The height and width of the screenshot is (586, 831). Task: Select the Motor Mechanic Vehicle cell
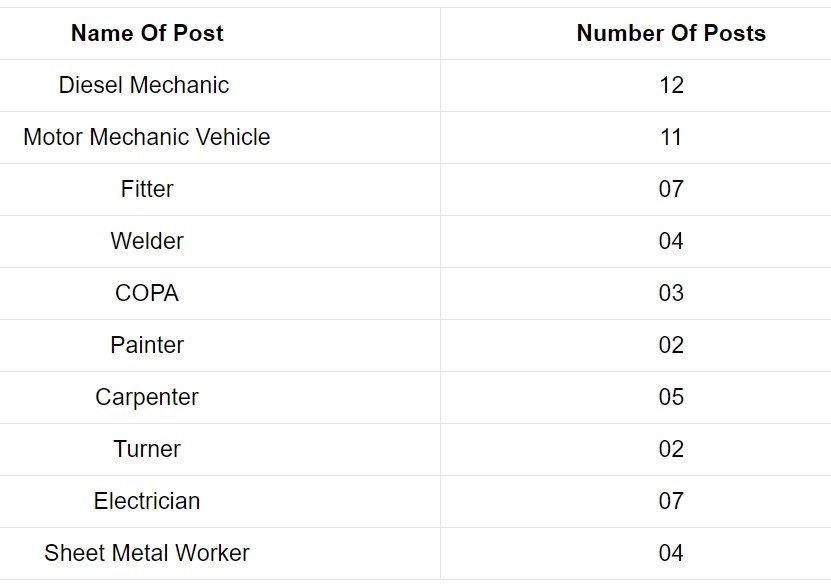pyautogui.click(x=147, y=137)
